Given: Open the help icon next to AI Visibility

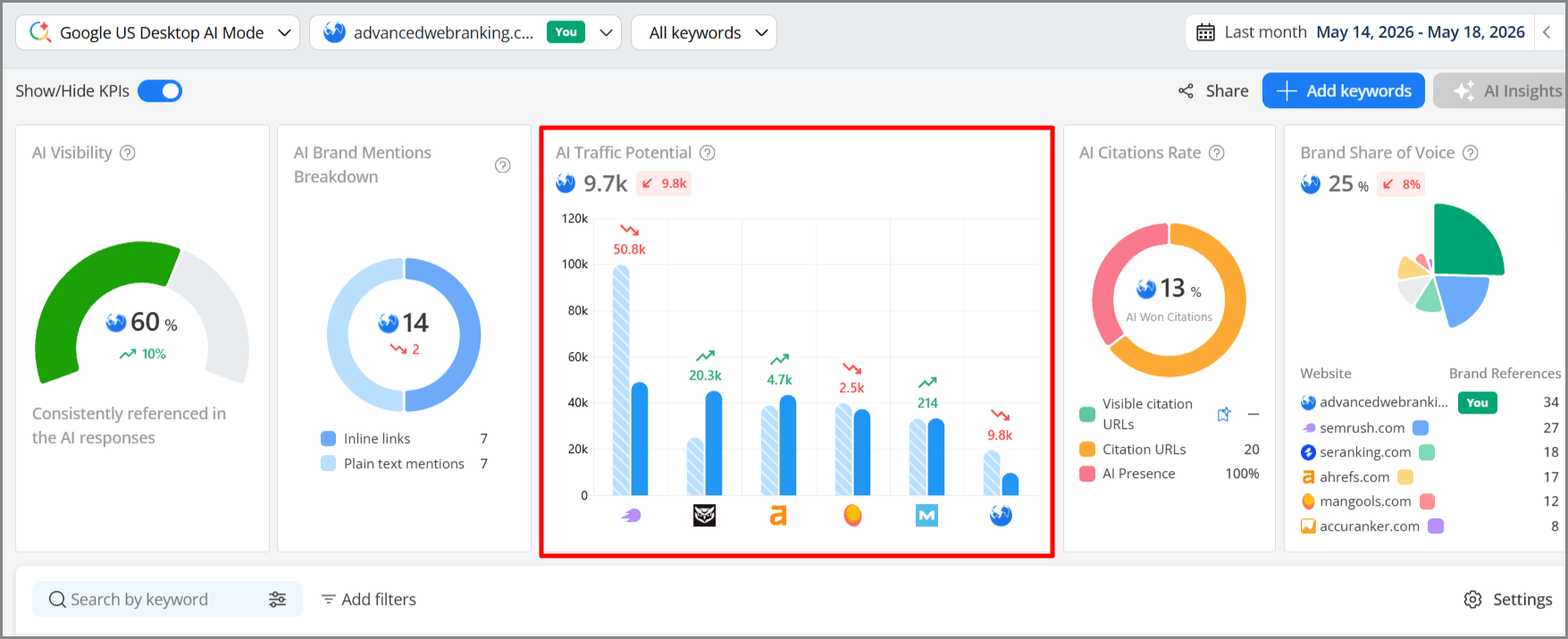Looking at the screenshot, I should coord(128,153).
